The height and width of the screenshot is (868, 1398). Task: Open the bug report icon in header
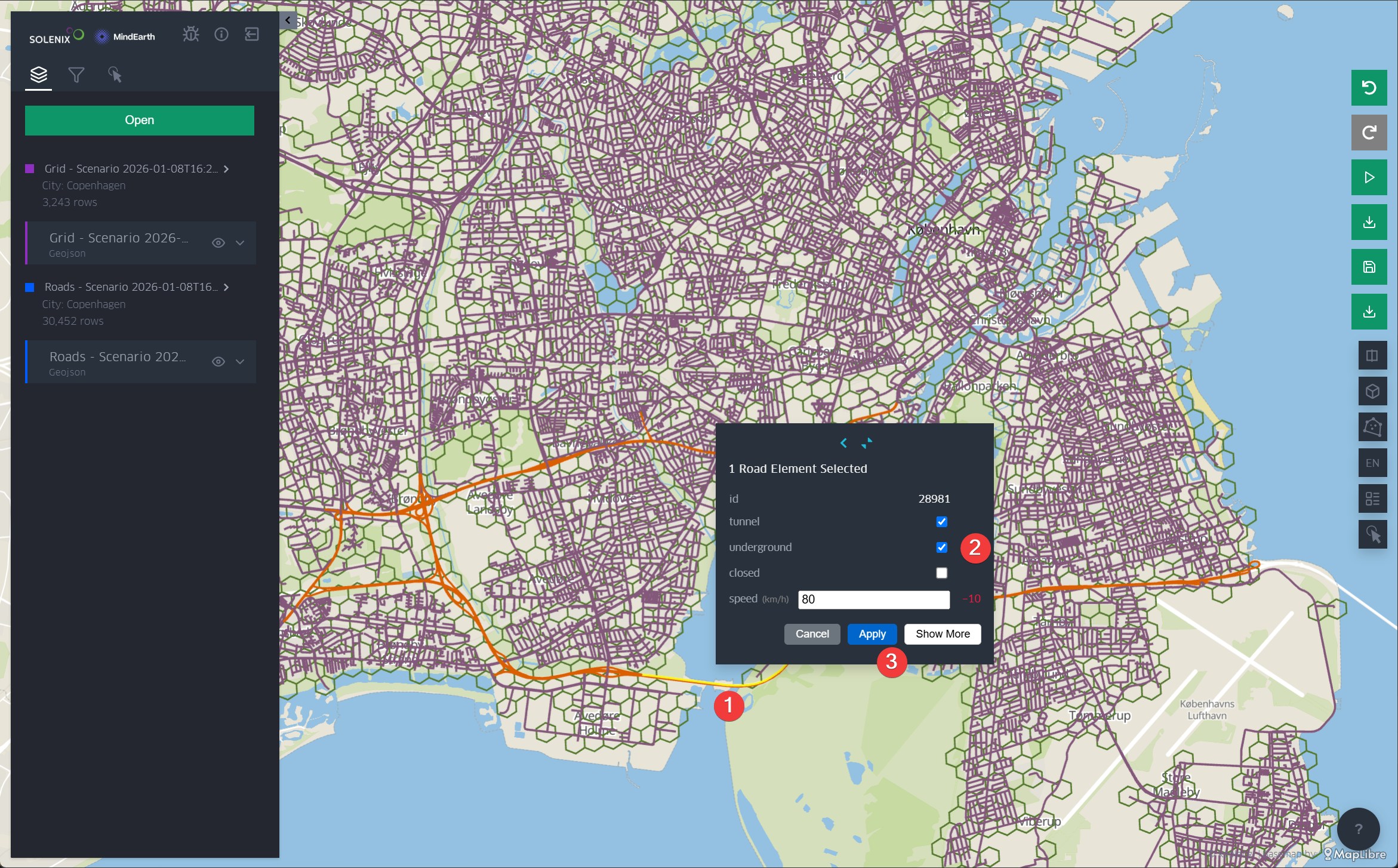[x=191, y=35]
